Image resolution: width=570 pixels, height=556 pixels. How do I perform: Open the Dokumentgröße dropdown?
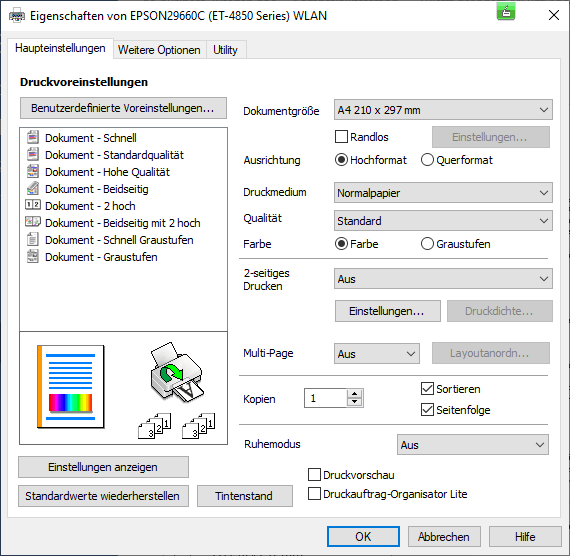point(443,109)
